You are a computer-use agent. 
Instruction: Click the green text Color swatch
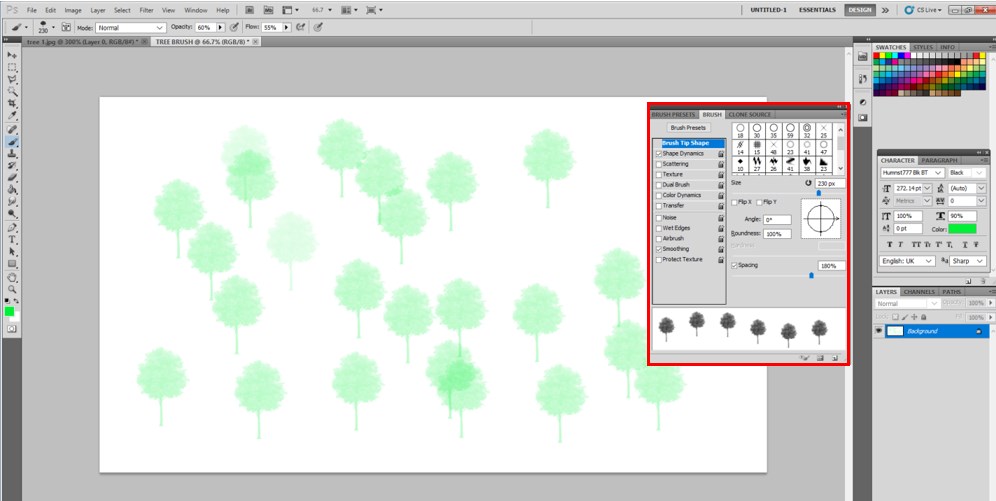[962, 229]
